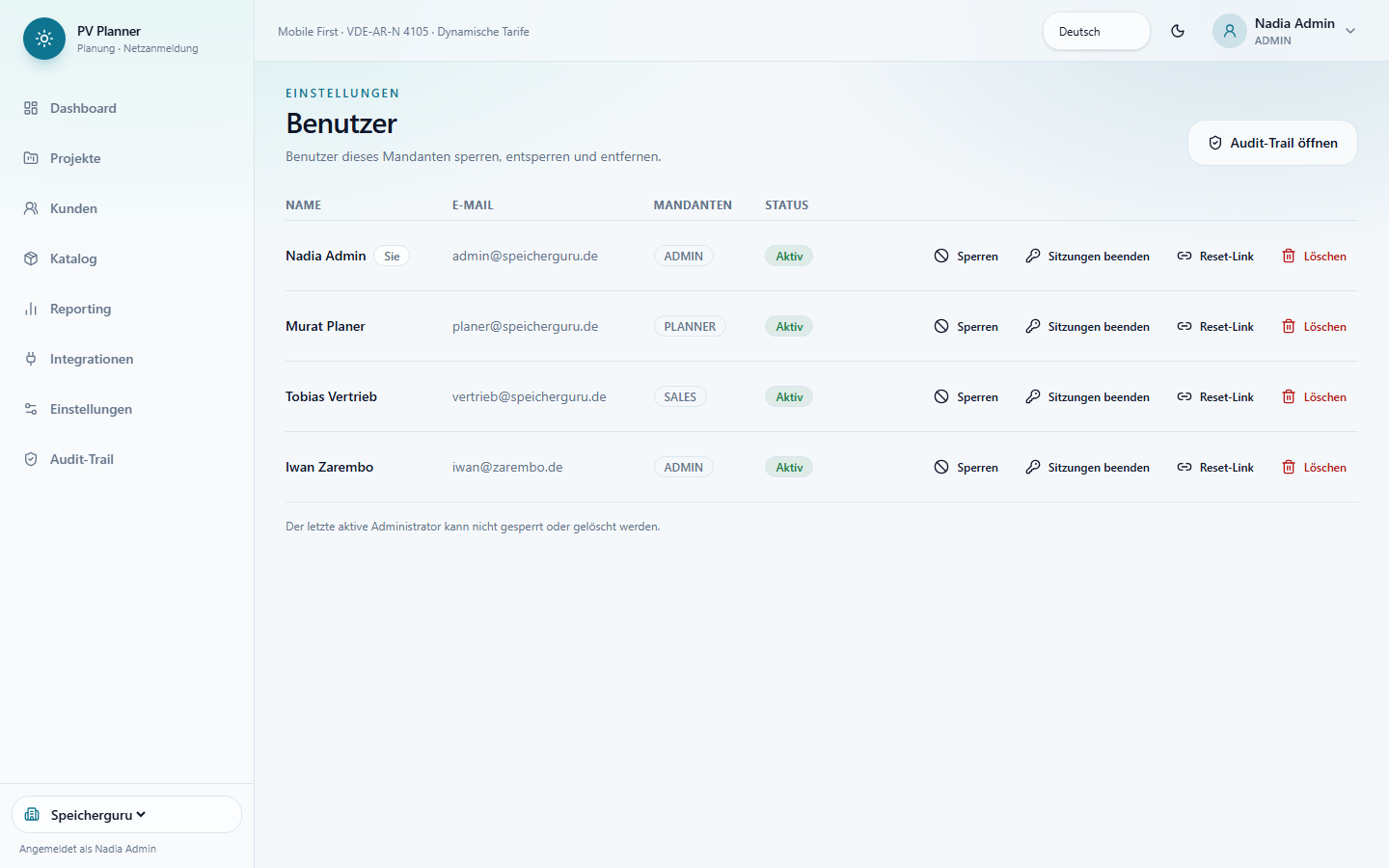Expand the Nadia Admin user menu chevron
Screen dimensions: 1389x868
[x=1350, y=31]
